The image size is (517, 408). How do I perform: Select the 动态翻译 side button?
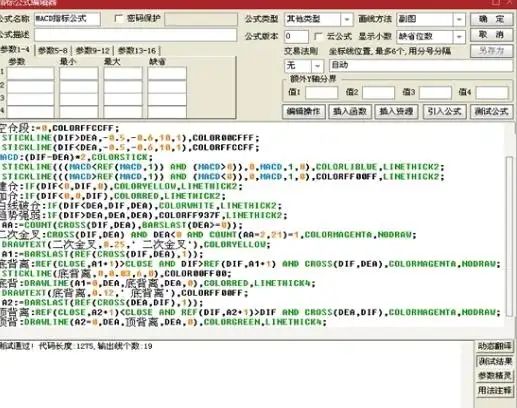pyautogui.click(x=495, y=347)
